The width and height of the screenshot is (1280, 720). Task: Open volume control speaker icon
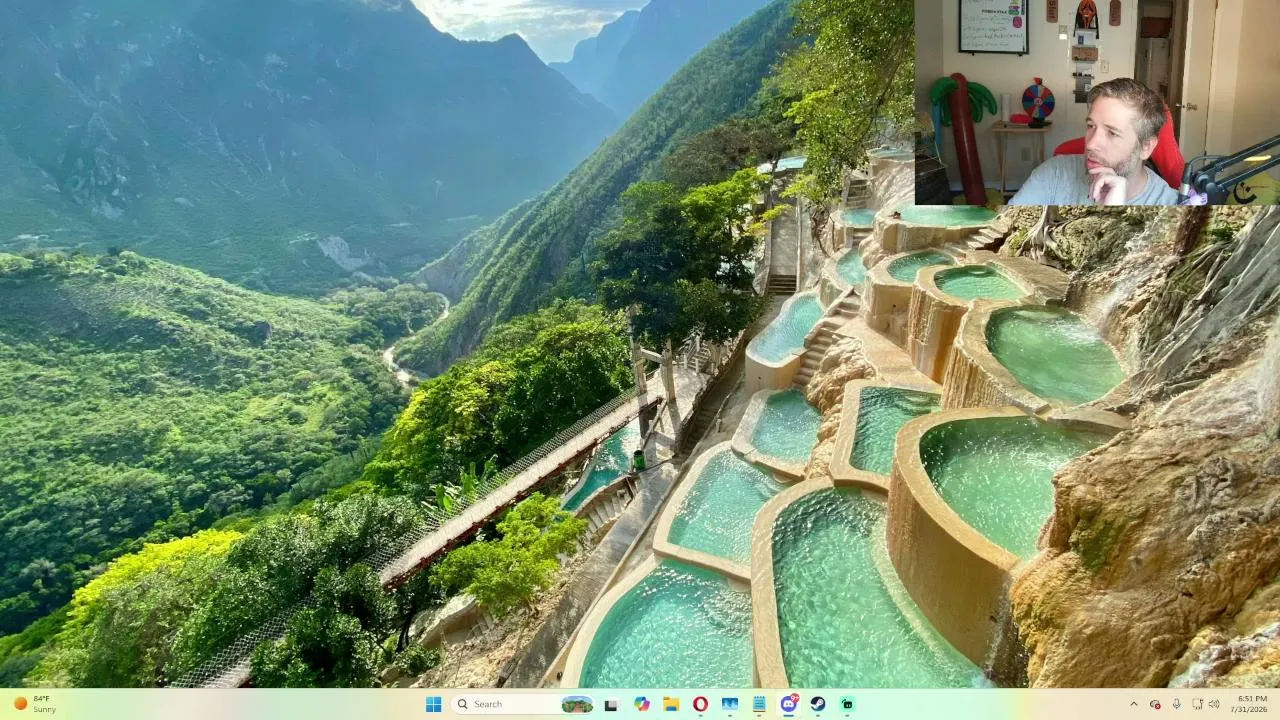point(1214,704)
